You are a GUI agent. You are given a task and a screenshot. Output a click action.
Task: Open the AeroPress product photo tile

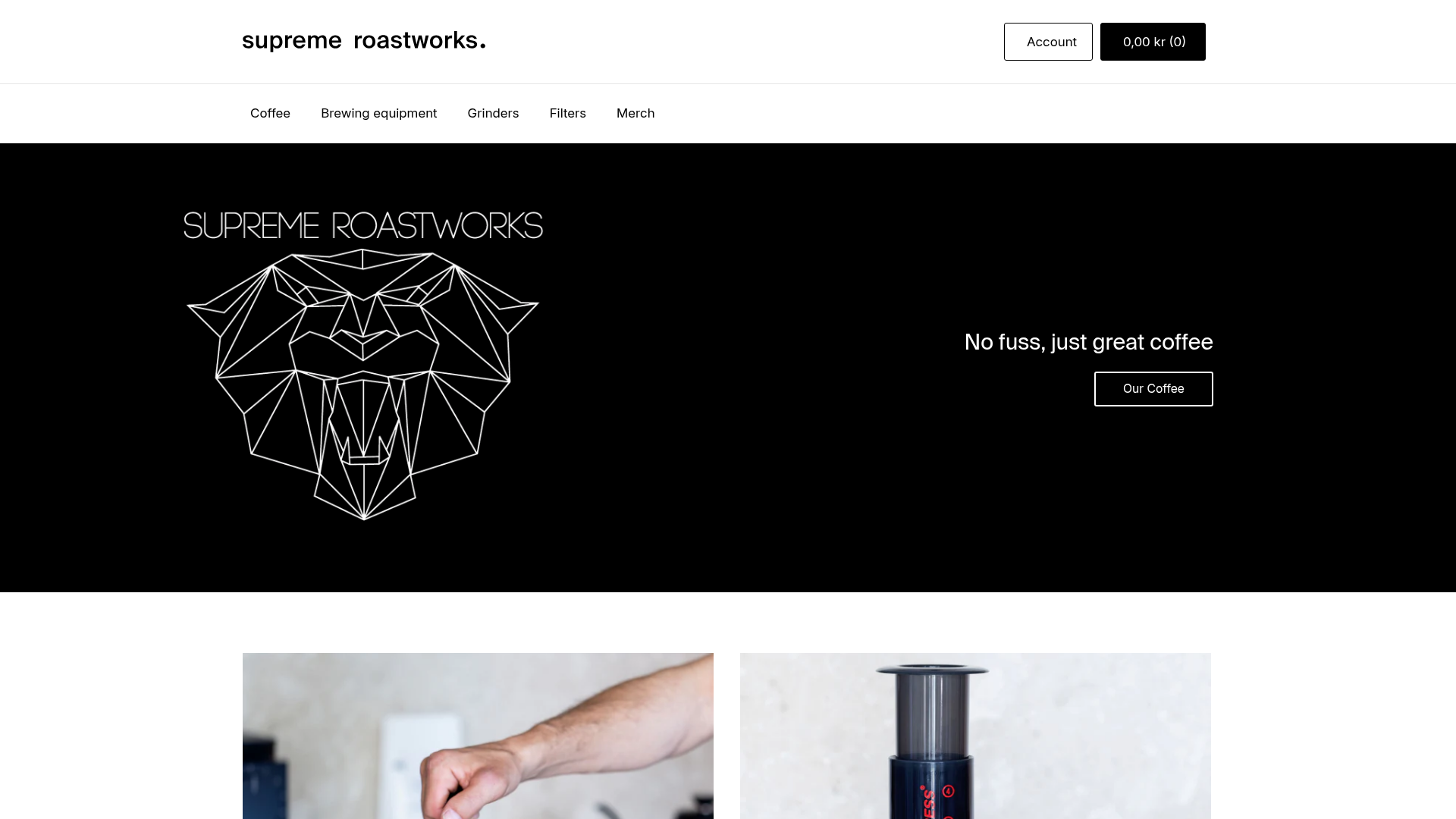[x=975, y=736]
